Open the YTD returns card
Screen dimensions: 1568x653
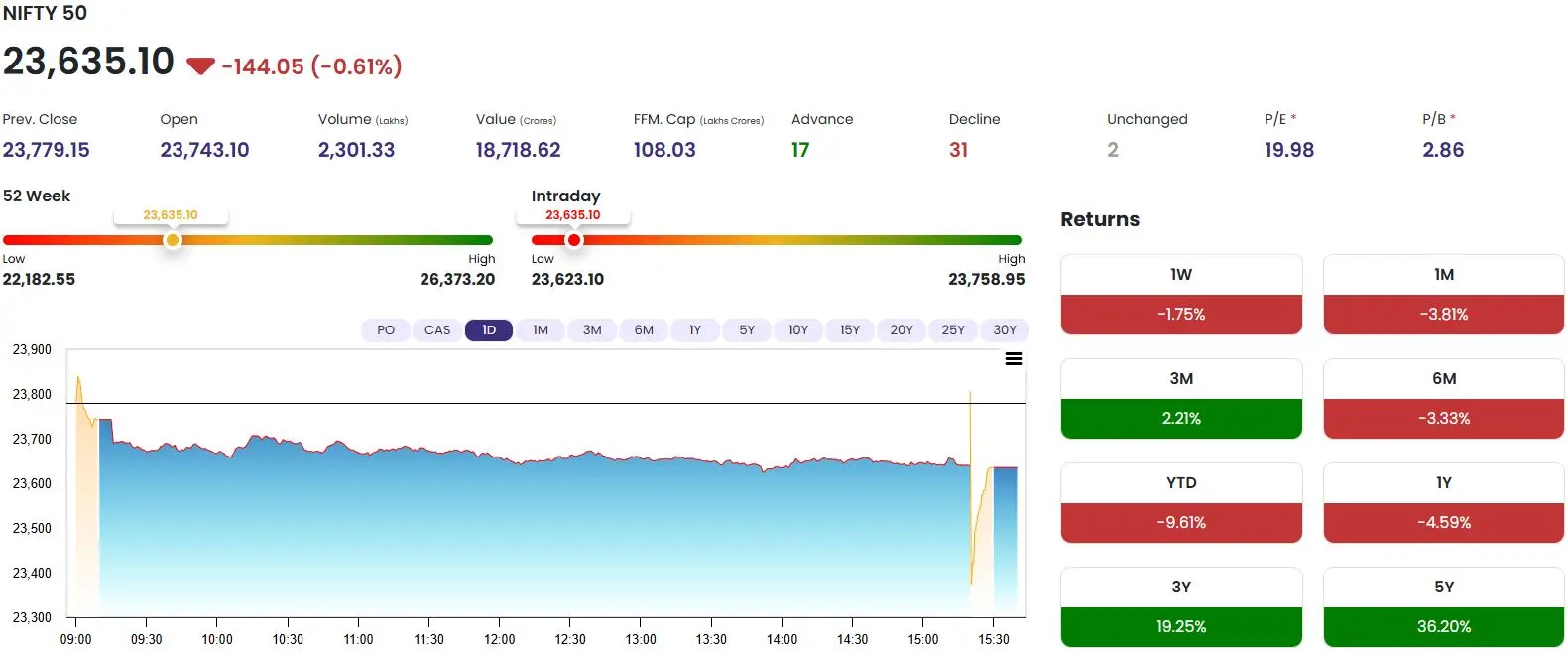point(1181,503)
